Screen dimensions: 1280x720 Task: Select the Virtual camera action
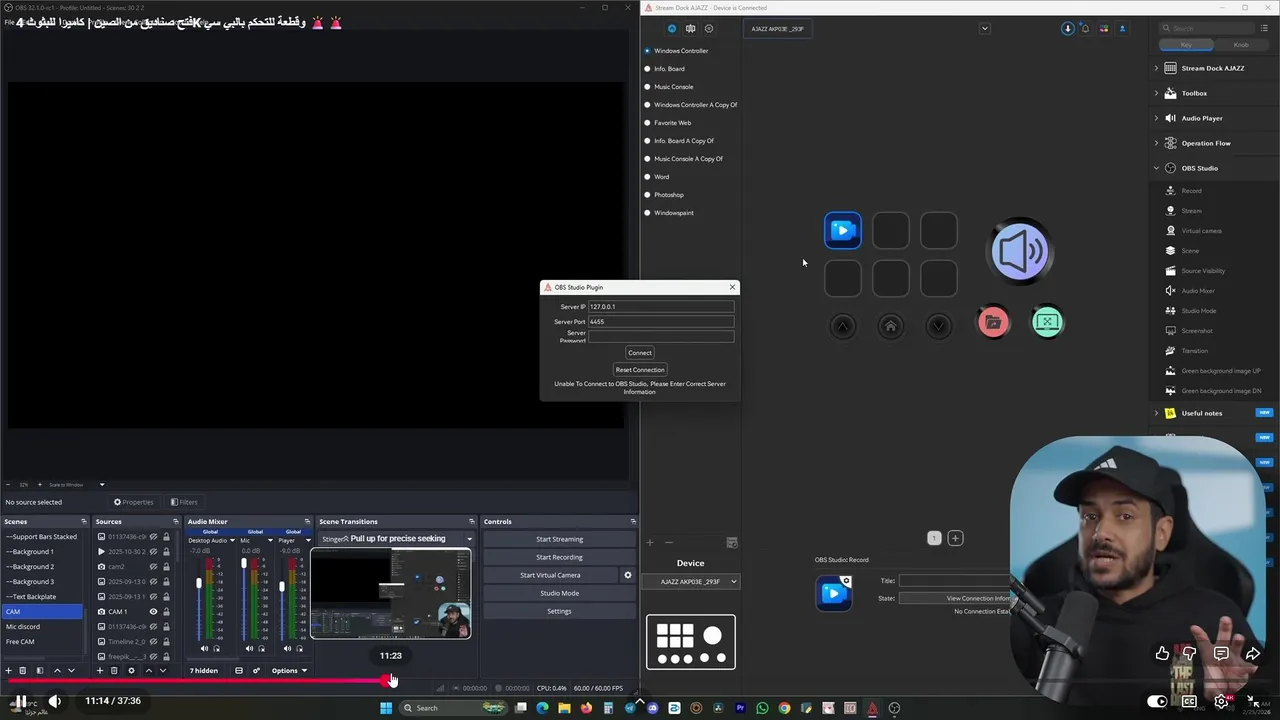coord(1202,231)
